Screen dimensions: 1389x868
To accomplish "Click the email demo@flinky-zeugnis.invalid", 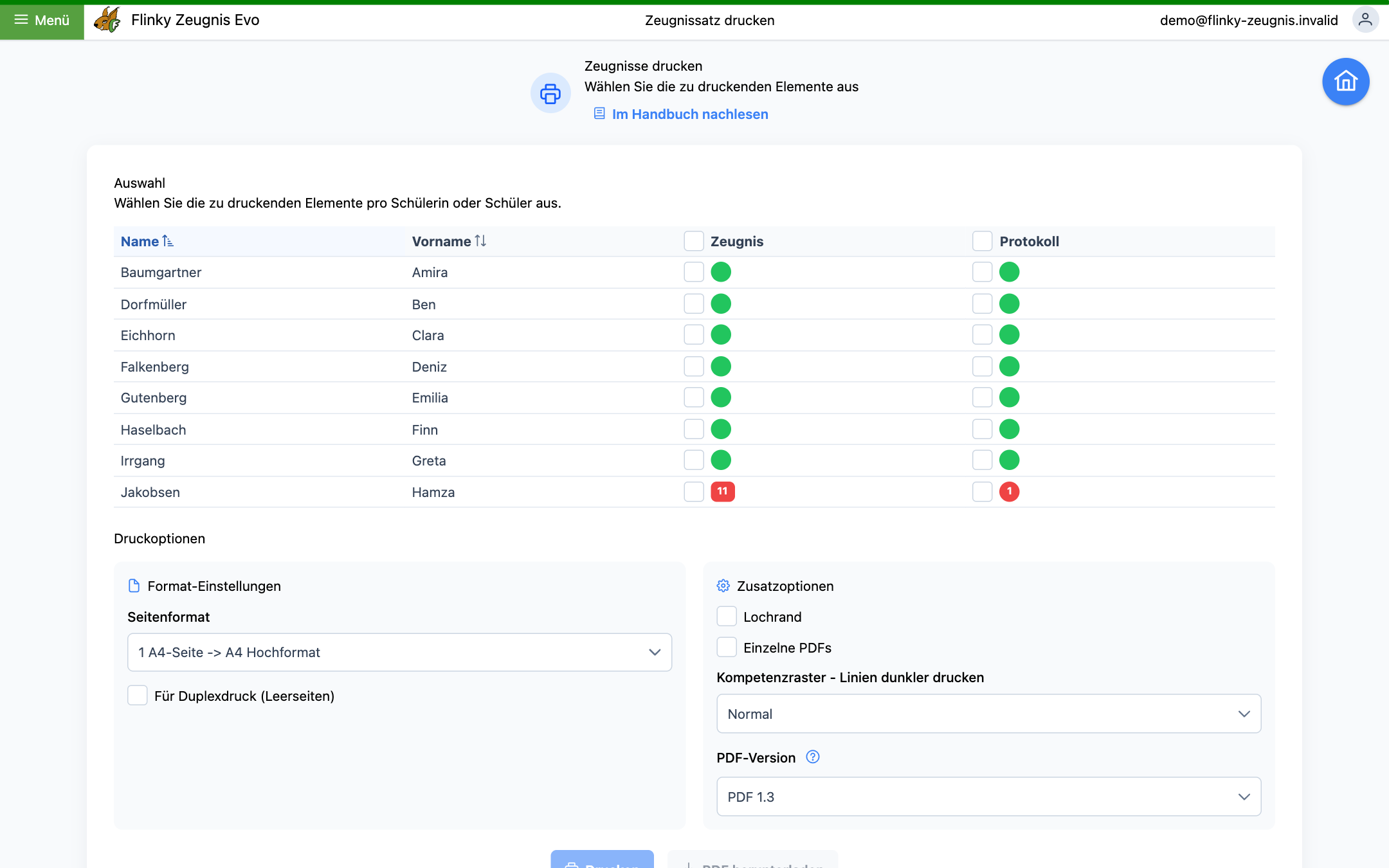I will [x=1249, y=20].
